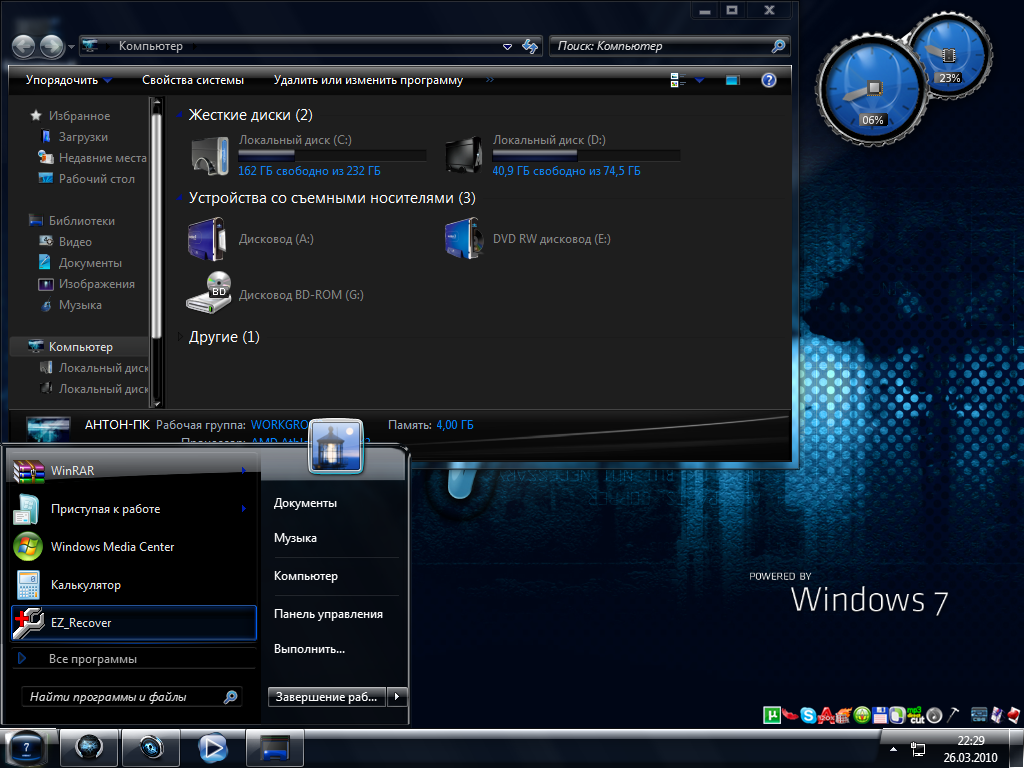The width and height of the screenshot is (1024, 768).
Task: Collapse the Жесткие диски group
Action: (180, 116)
